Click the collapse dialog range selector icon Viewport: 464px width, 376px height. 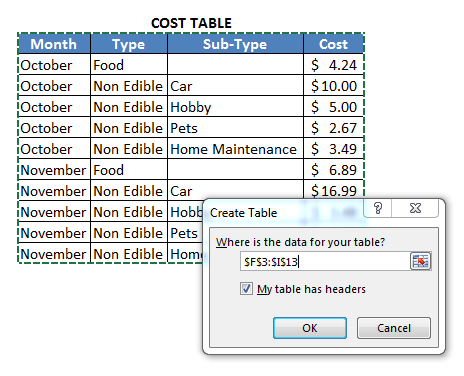coord(420,261)
